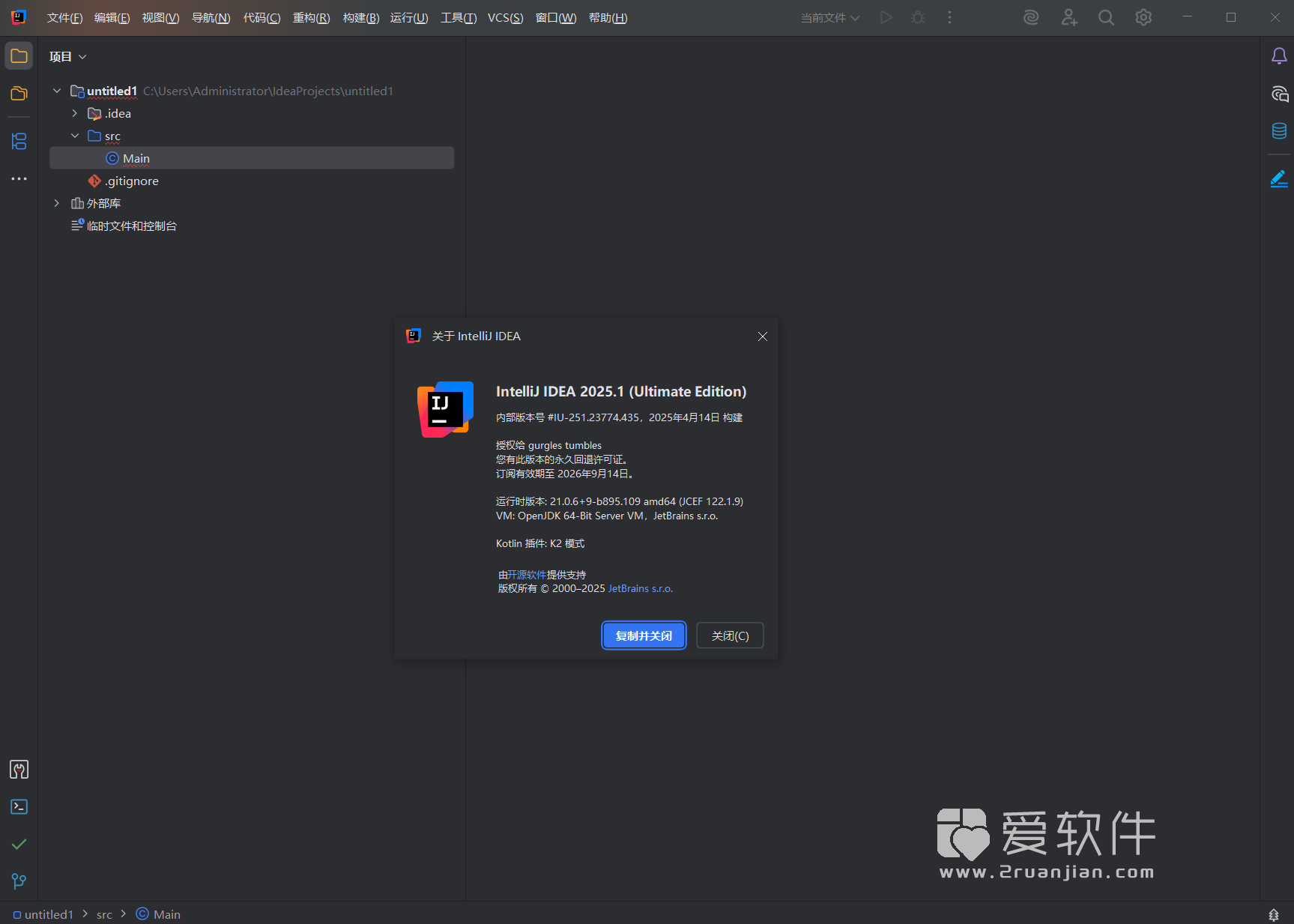1294x924 pixels.
Task: Open the Commit tool window icon
Action: (x=19, y=94)
